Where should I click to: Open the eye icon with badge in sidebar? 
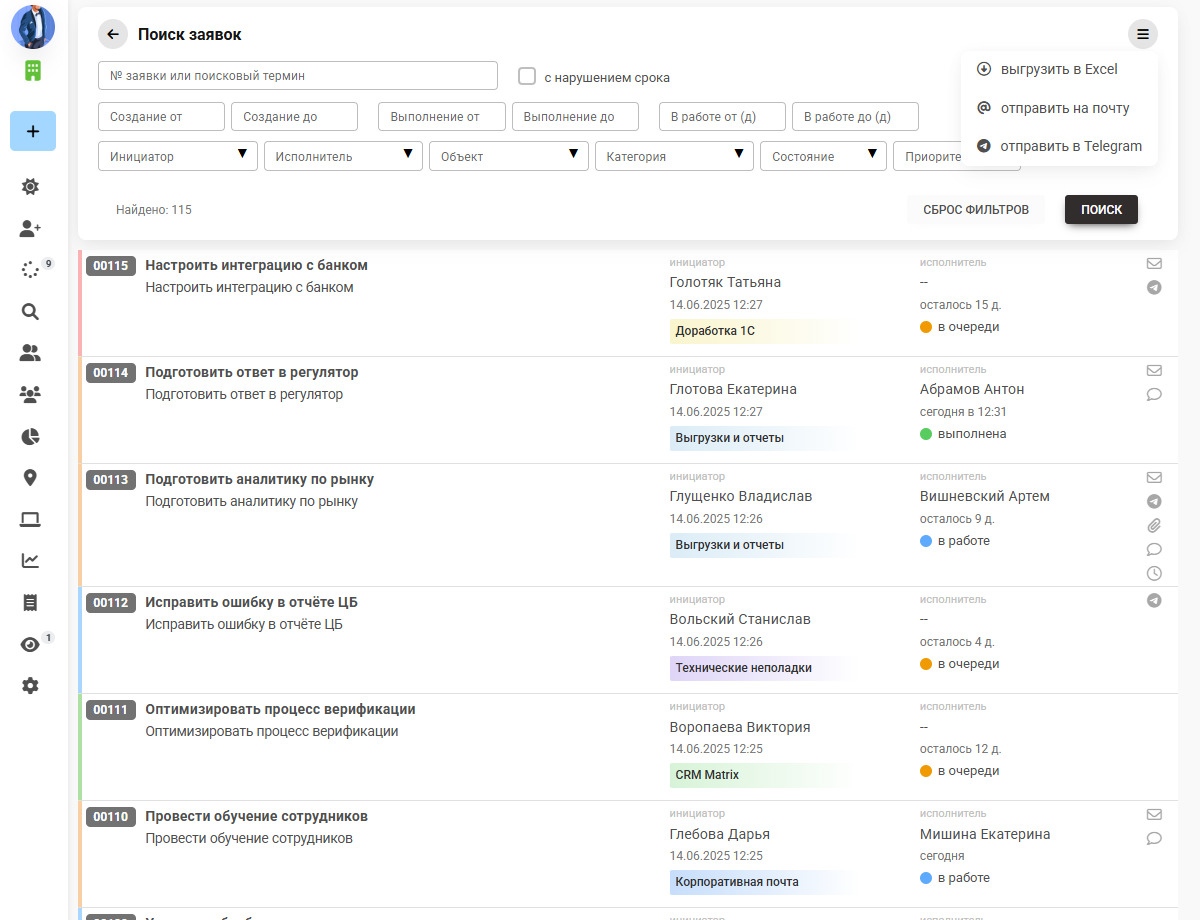coord(30,645)
